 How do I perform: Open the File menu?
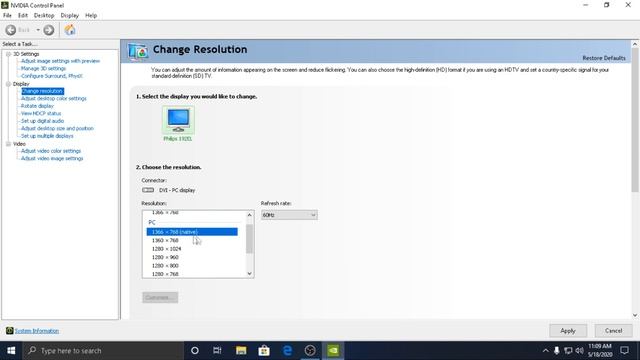point(7,16)
